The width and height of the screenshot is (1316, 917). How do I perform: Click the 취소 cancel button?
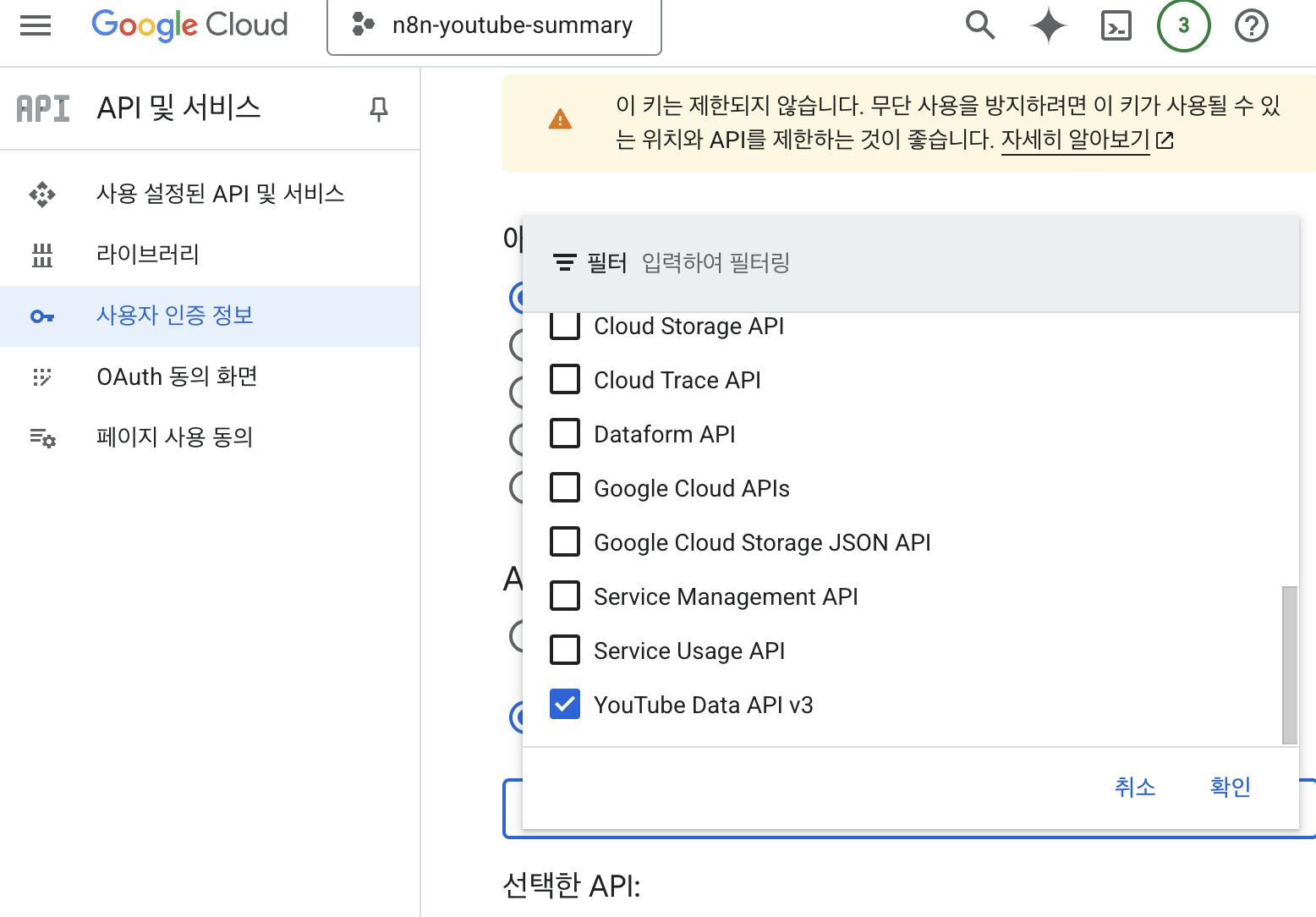tap(1135, 787)
